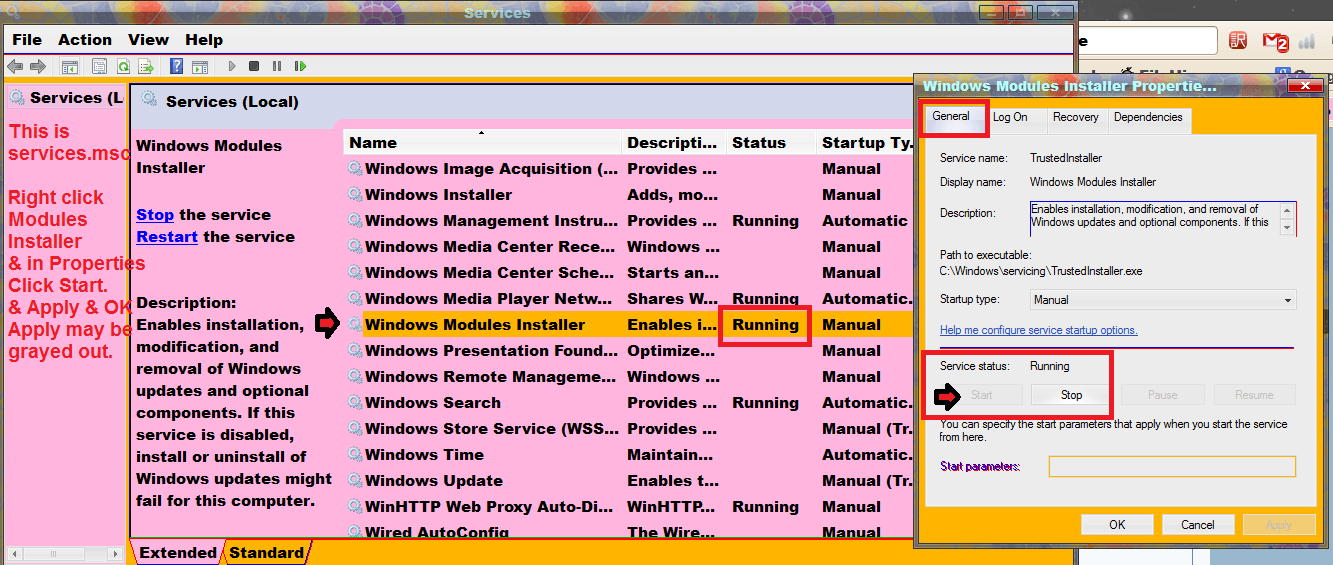The width and height of the screenshot is (1333, 565).
Task: Sort by the Startup Type column header
Action: point(866,143)
